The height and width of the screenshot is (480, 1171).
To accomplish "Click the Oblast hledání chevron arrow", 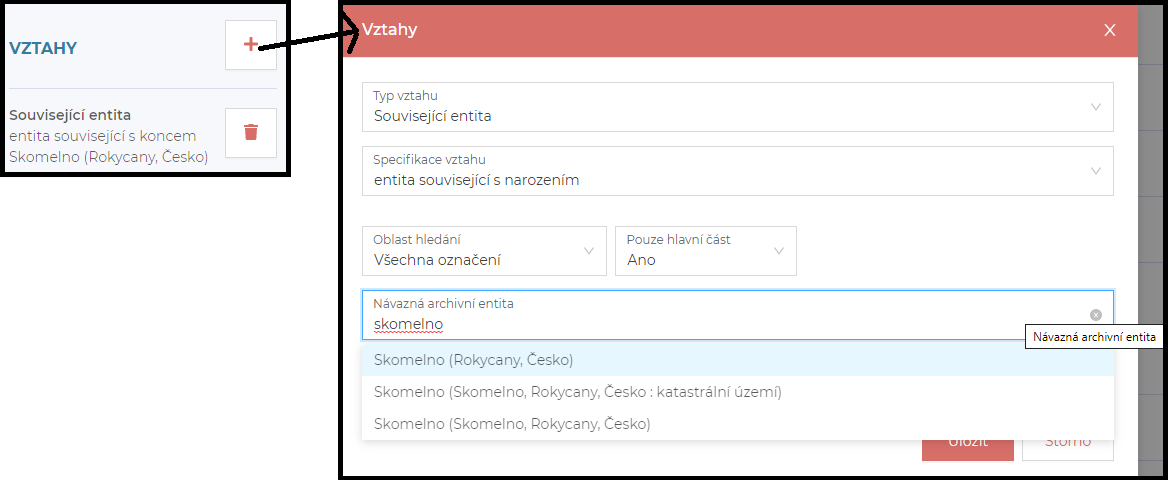I will pos(588,251).
